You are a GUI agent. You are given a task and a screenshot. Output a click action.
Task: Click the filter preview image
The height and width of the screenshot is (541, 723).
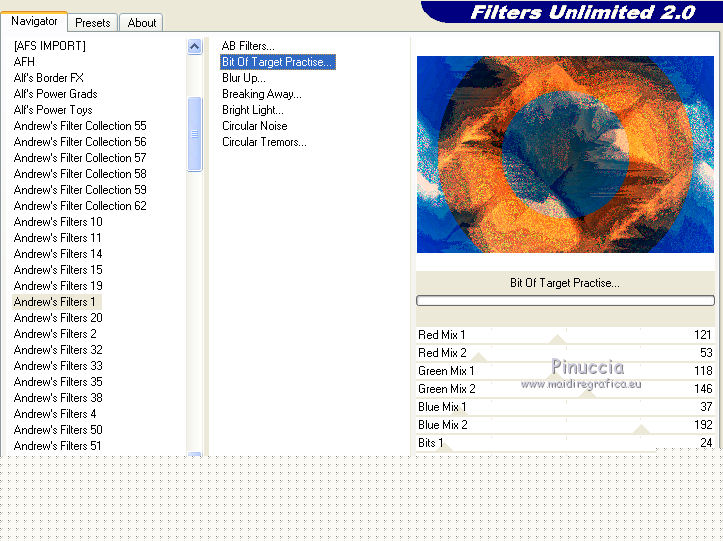point(565,155)
